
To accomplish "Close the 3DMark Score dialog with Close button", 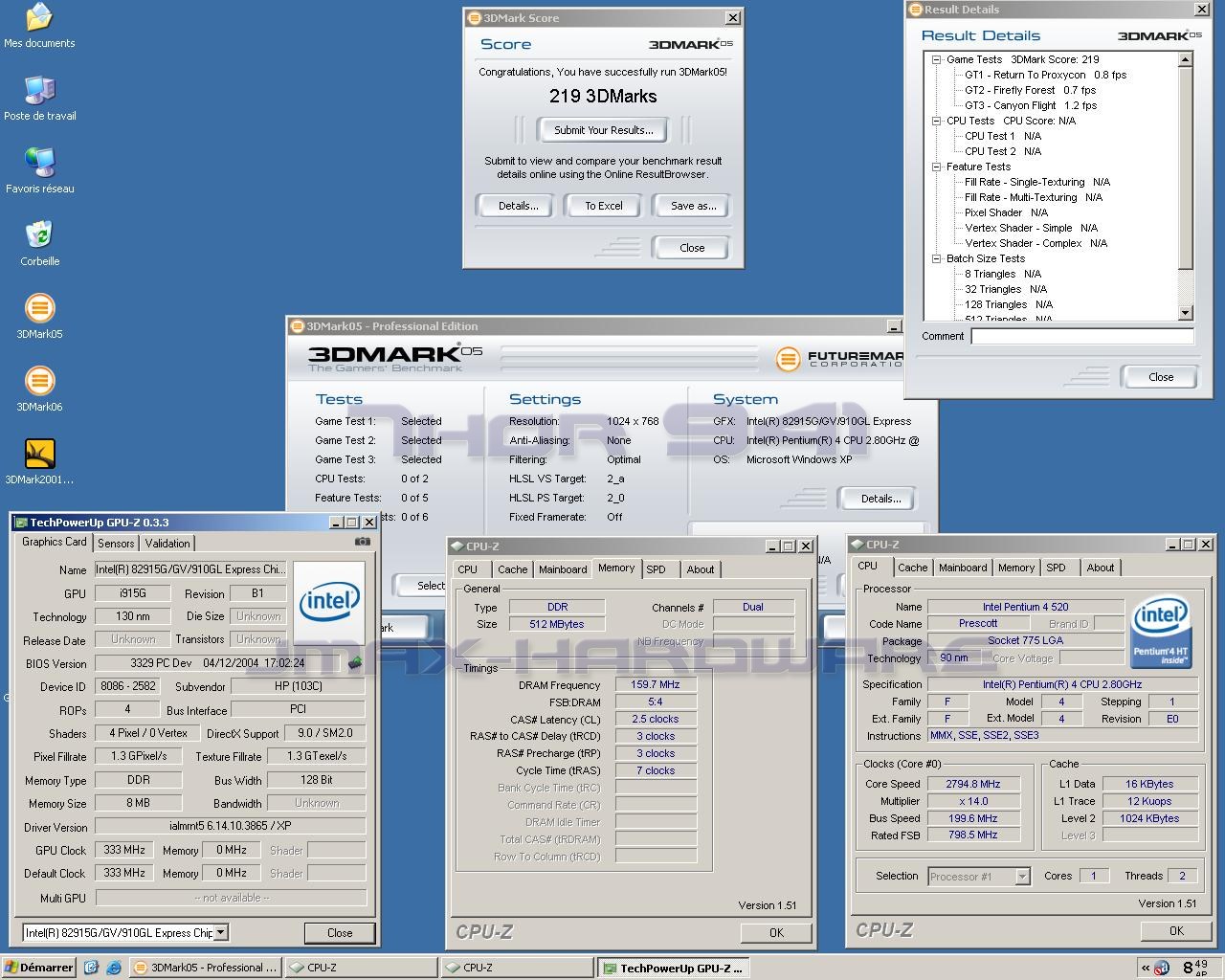I will [x=692, y=248].
